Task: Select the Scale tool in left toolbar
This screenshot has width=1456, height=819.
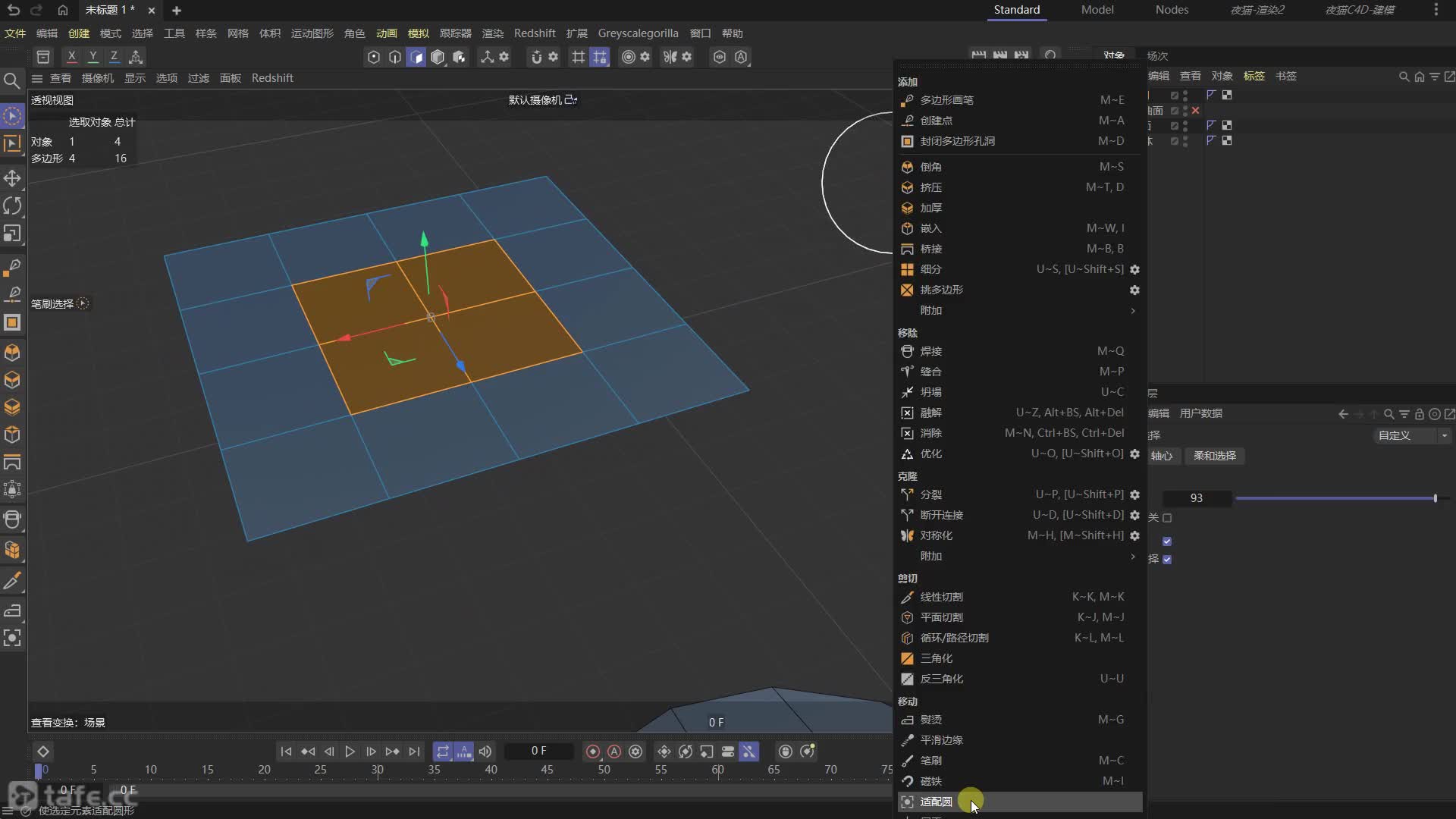Action: 12,234
